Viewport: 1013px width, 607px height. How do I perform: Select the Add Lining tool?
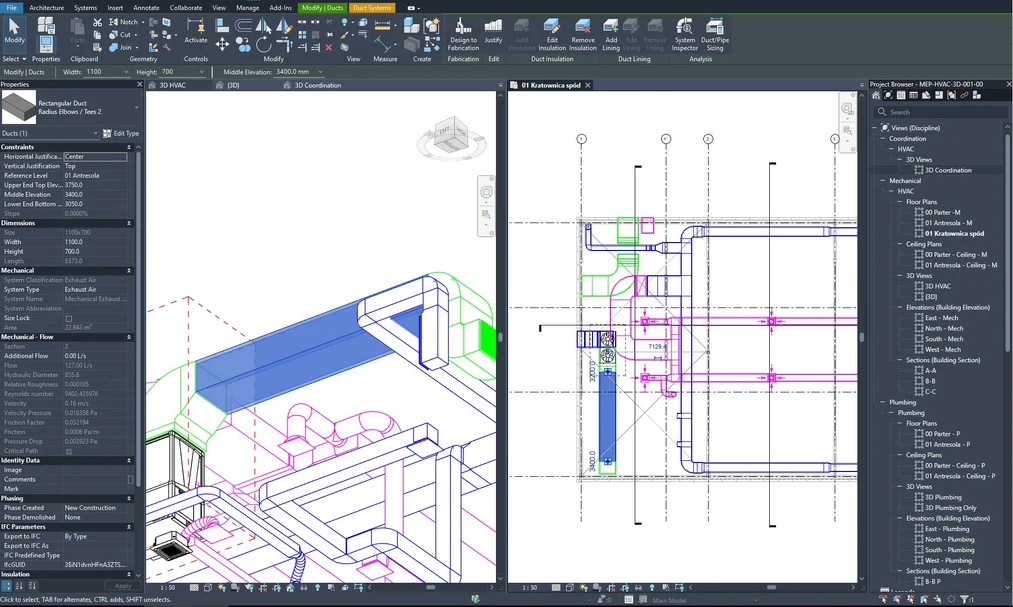610,40
